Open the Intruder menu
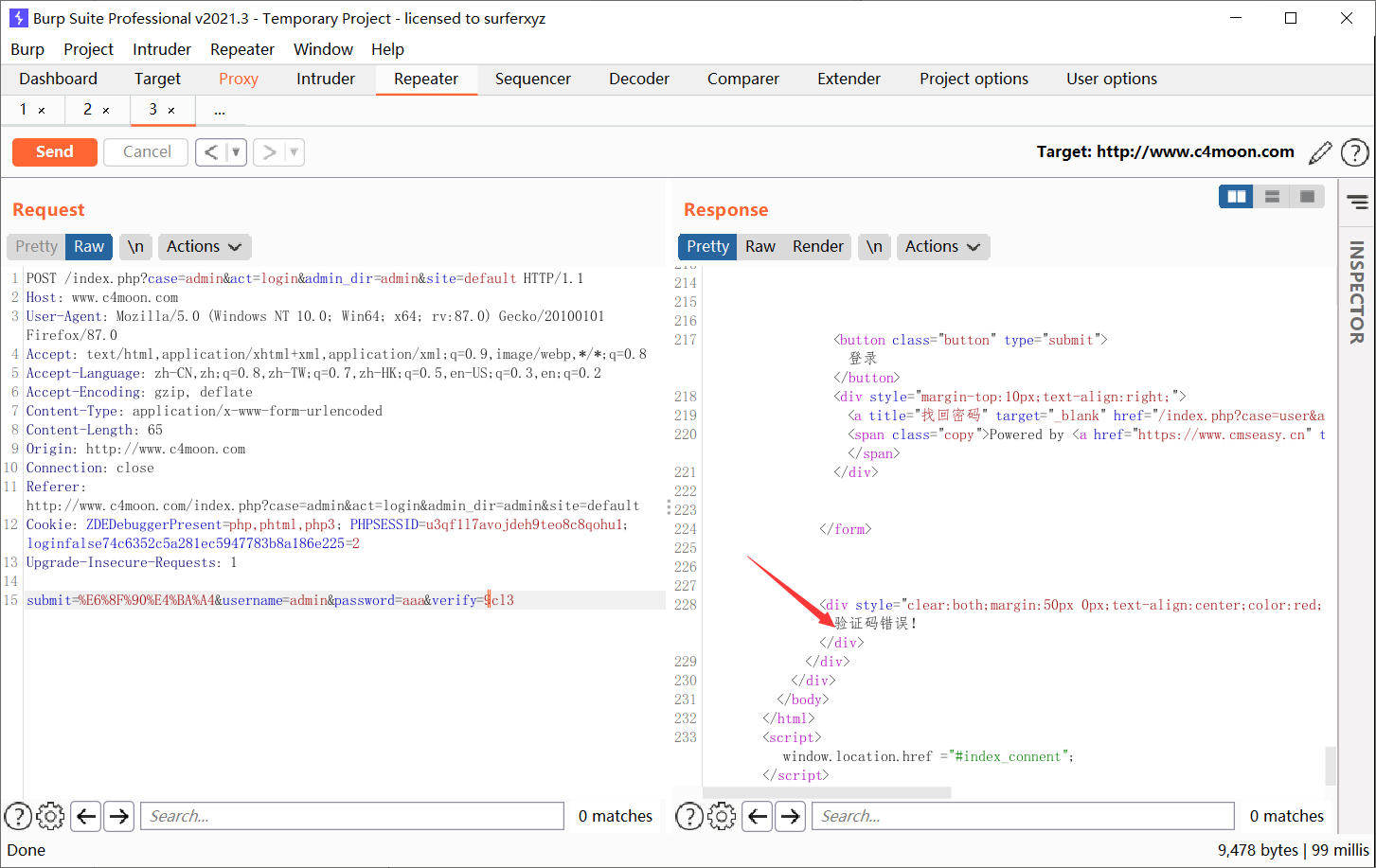 point(162,49)
